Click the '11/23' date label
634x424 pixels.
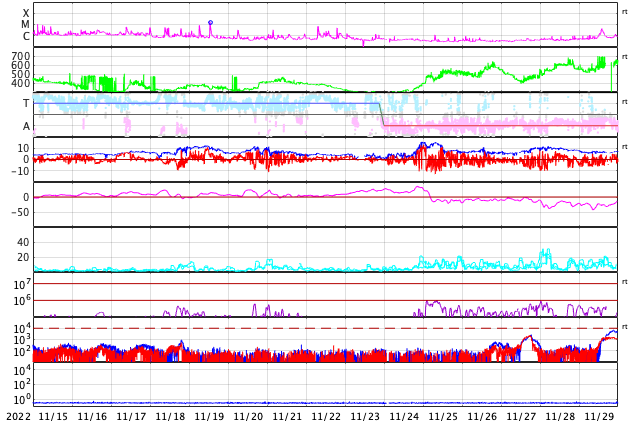[x=365, y=417]
